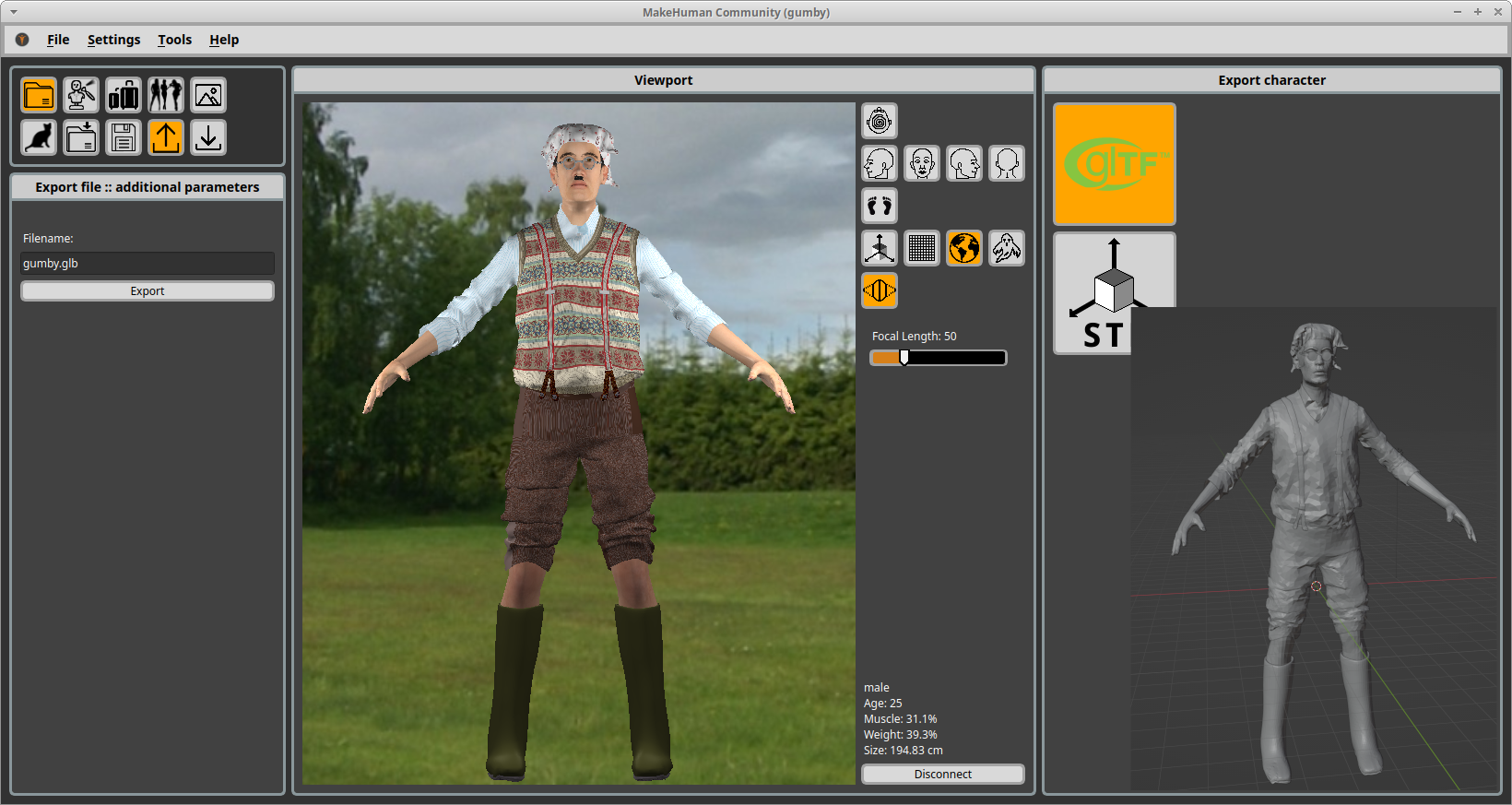Image resolution: width=1512 pixels, height=805 pixels.
Task: Select the back-of-head view icon
Action: pos(1007,163)
